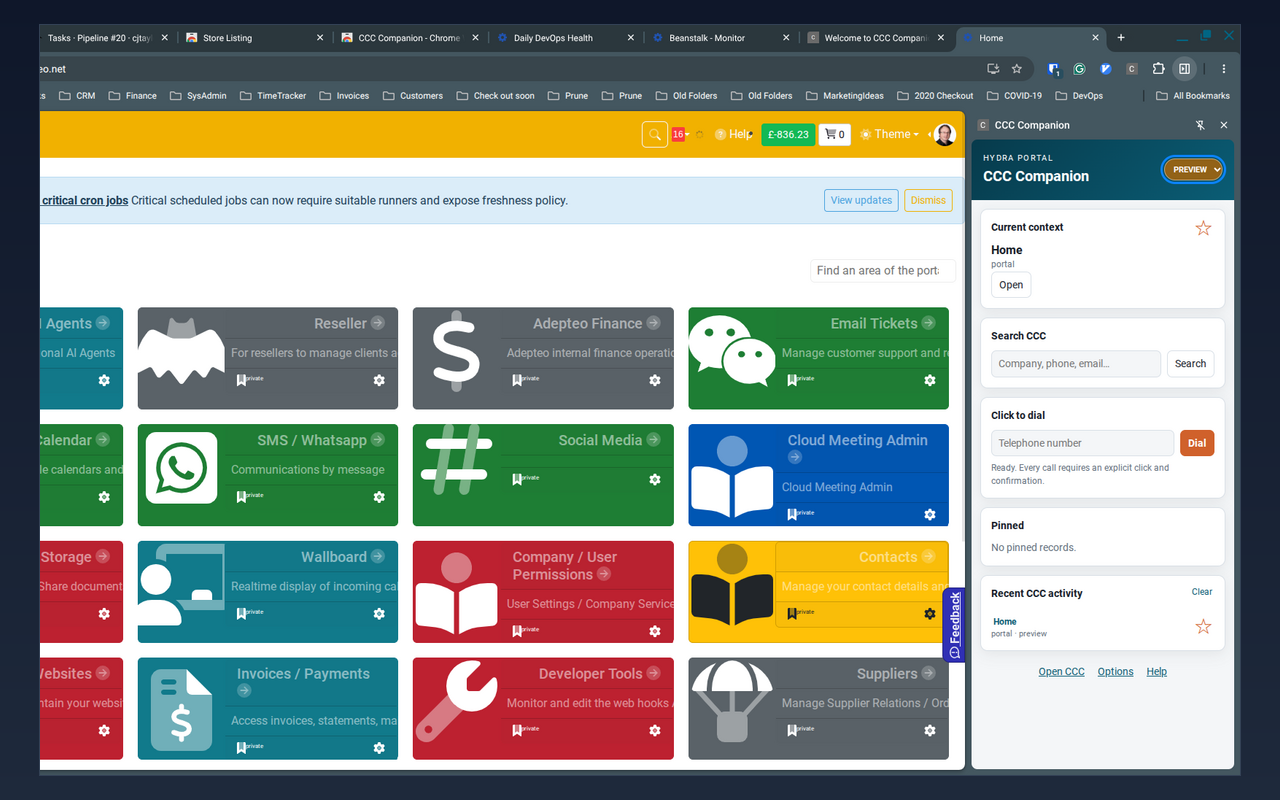
Task: Open a new browser tab
Action: click(1121, 38)
